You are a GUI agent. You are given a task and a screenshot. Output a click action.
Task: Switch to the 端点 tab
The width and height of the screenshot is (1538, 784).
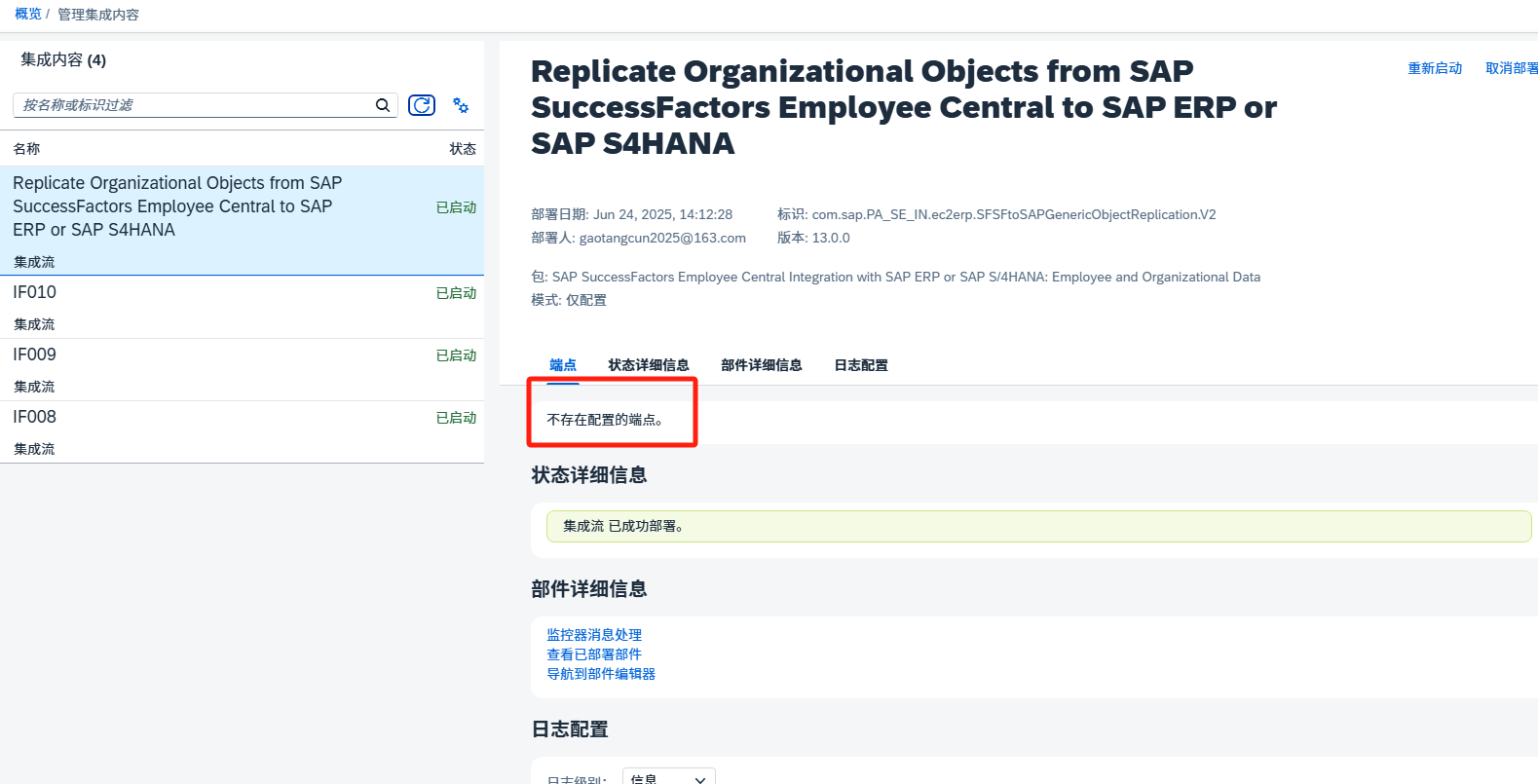point(563,365)
